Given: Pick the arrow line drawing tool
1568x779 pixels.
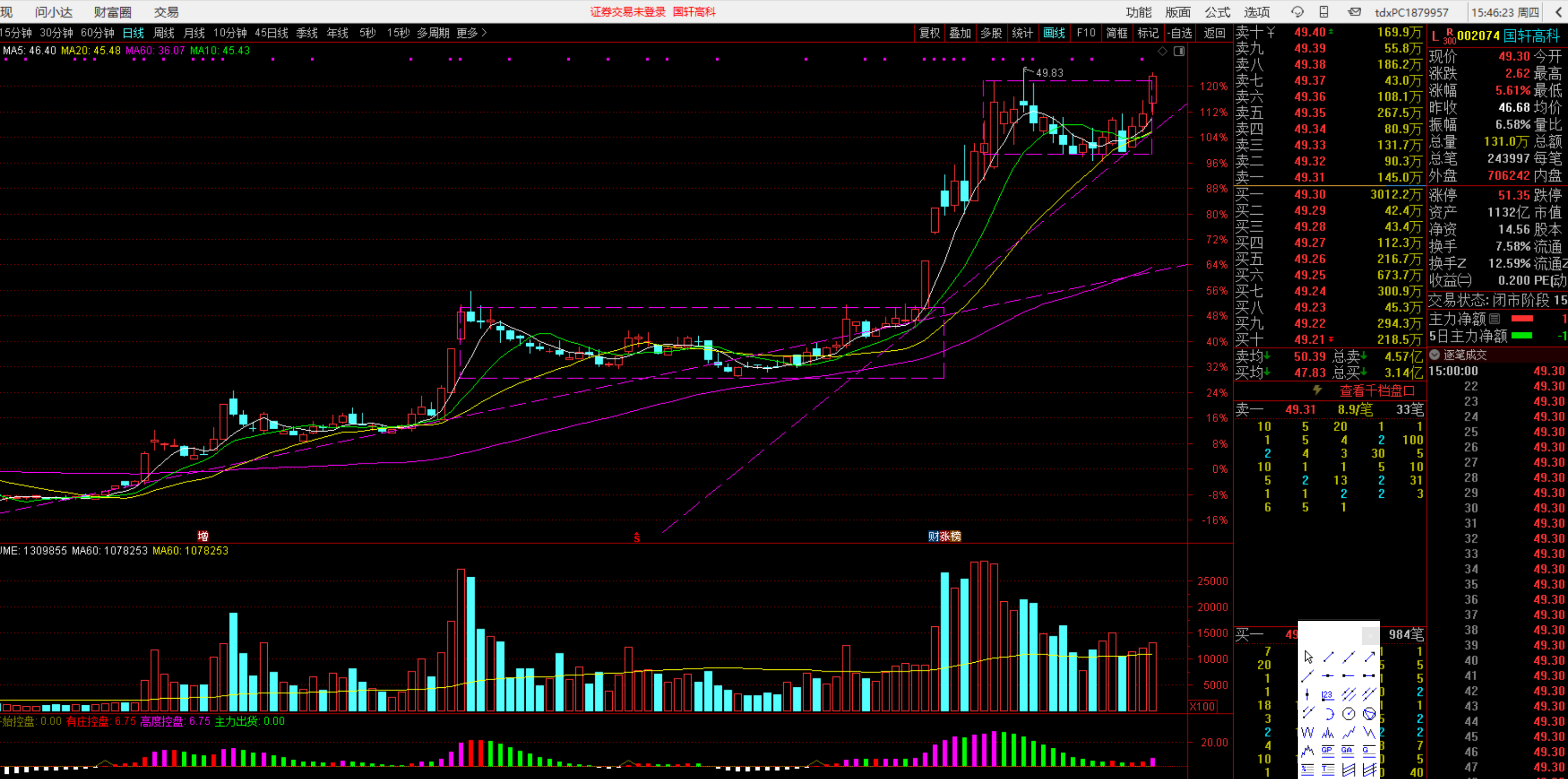Looking at the screenshot, I should [1369, 657].
